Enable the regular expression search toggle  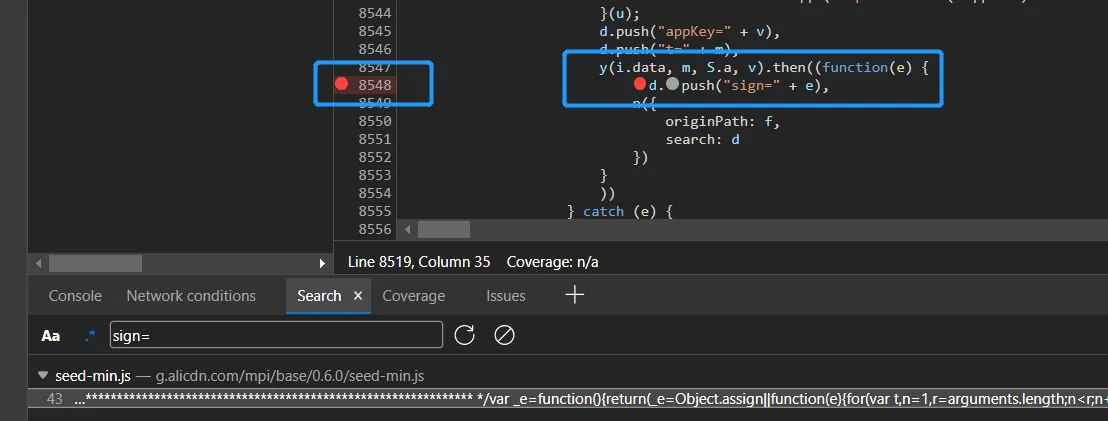tap(90, 336)
